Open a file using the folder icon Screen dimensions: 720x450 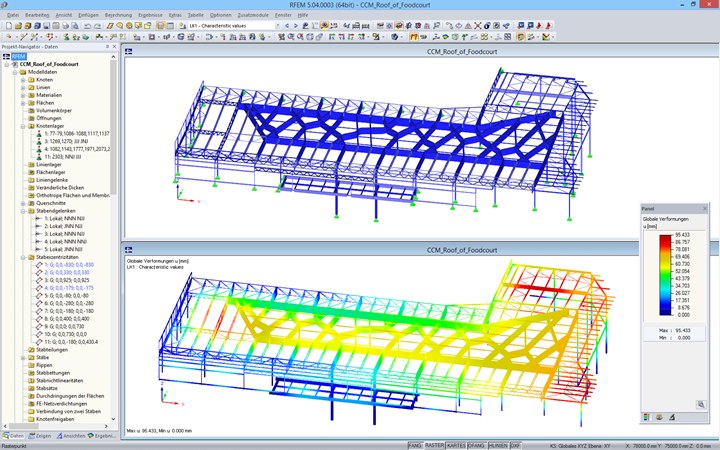[x=18, y=26]
